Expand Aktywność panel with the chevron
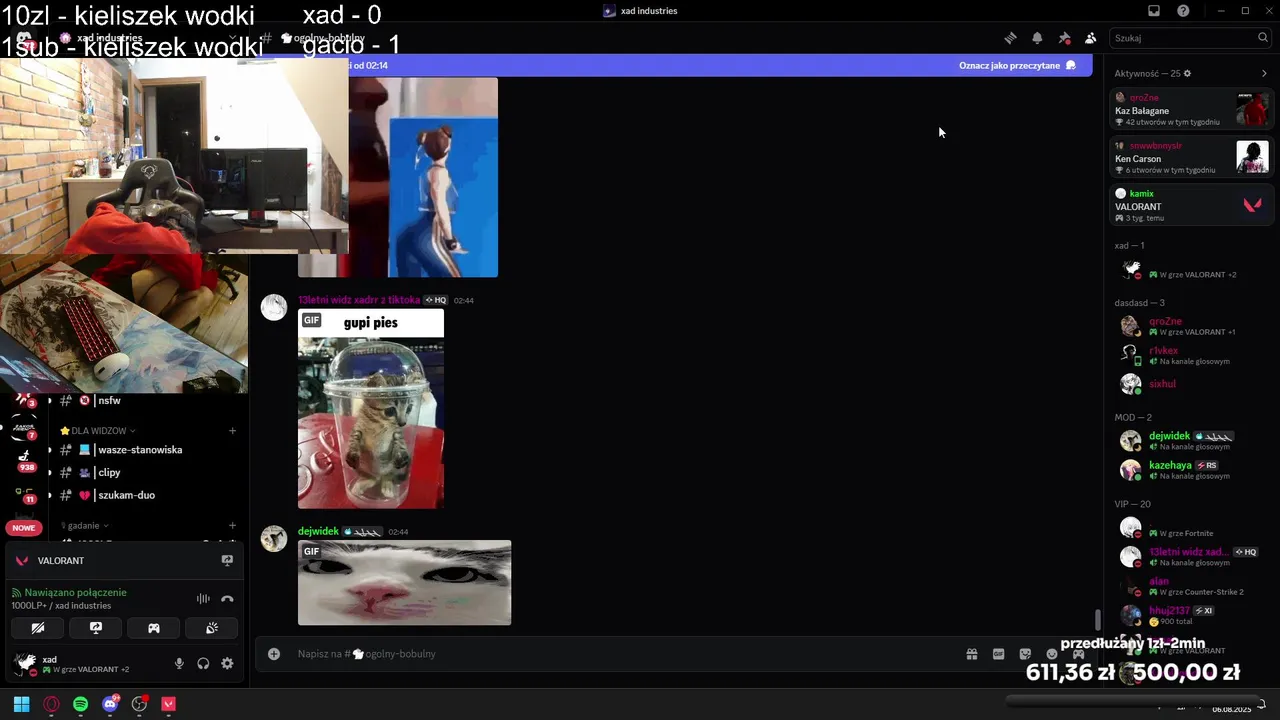The height and width of the screenshot is (720, 1280). tap(1264, 73)
